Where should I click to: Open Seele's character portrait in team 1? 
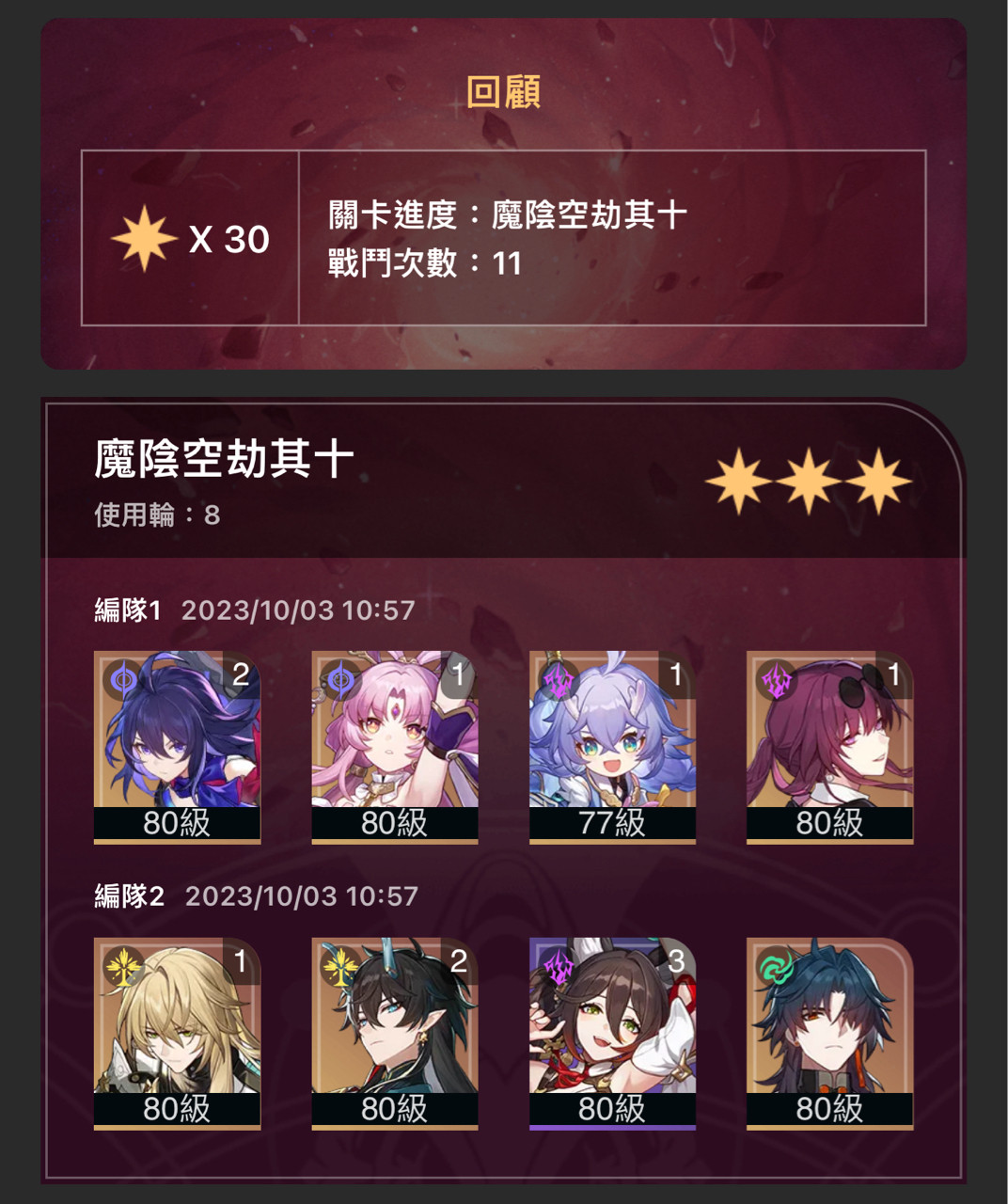[x=177, y=747]
